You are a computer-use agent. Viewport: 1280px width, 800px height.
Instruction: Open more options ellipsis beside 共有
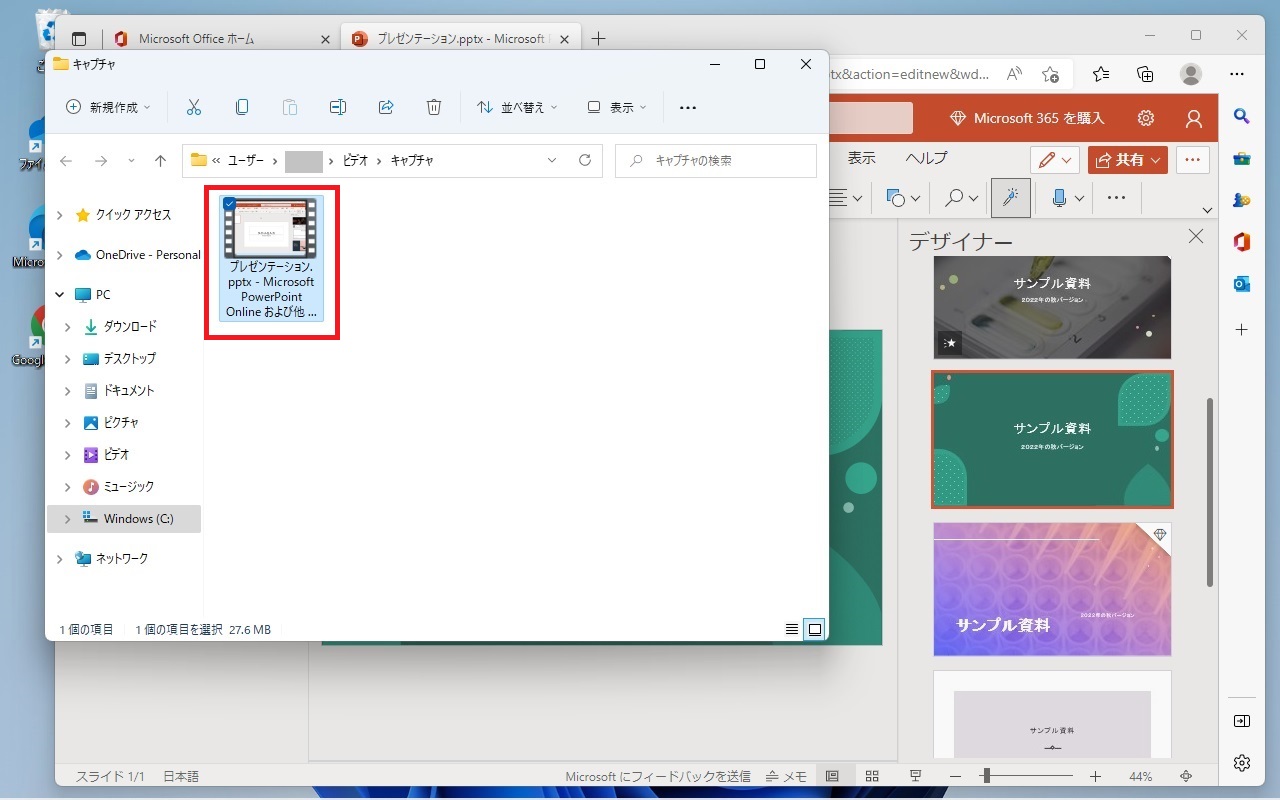[1192, 160]
